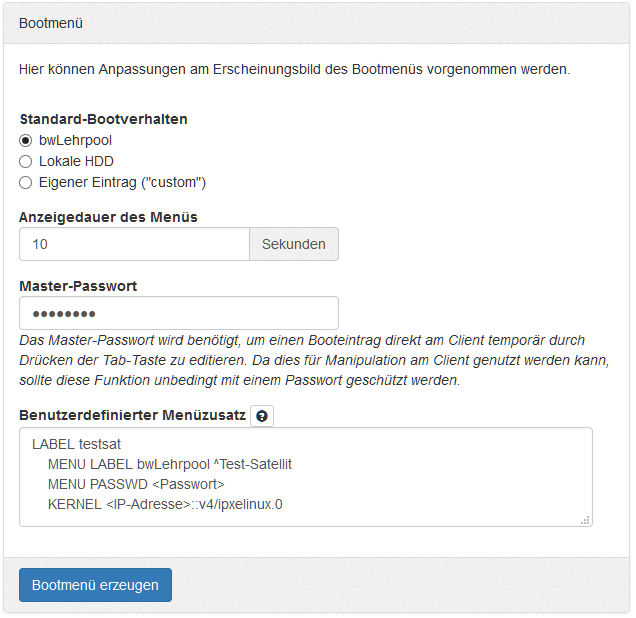Click the Benutzerdefinierter Menüzusatz label text
Viewport: 636px width, 618px height.
pos(132,415)
